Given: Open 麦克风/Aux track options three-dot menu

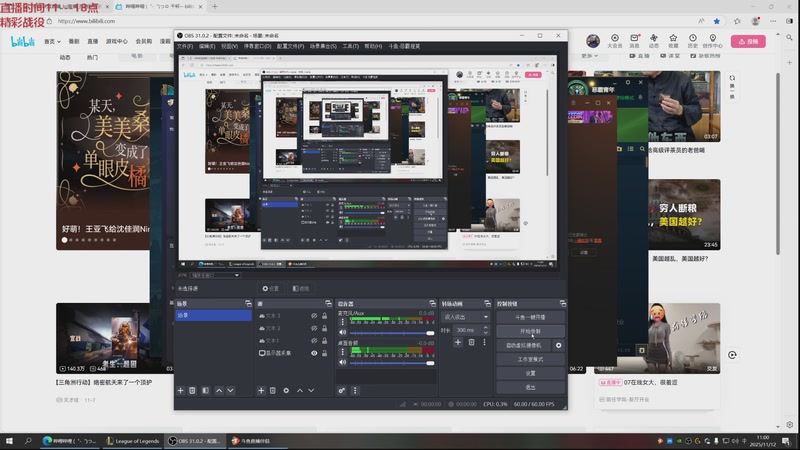Looking at the screenshot, I should click(343, 322).
